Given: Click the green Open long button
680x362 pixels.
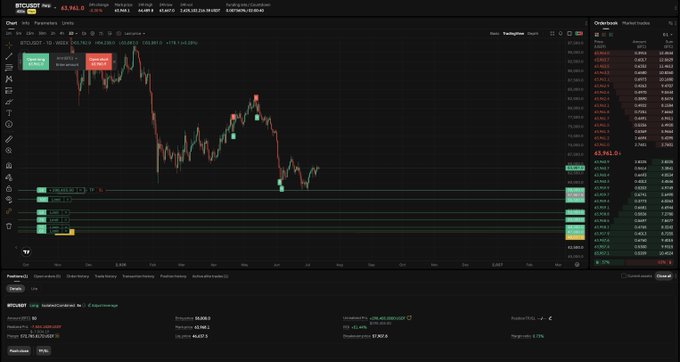Looking at the screenshot, I should point(36,61).
